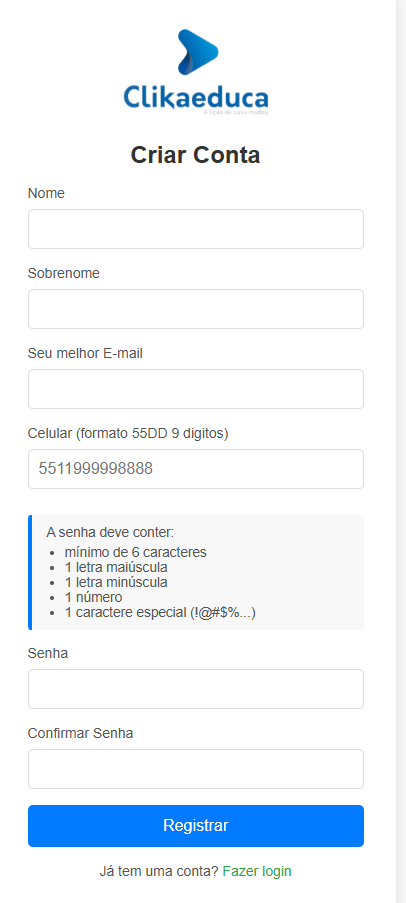
Task: Click the "Já tem uma conta?" text
Action: (159, 871)
